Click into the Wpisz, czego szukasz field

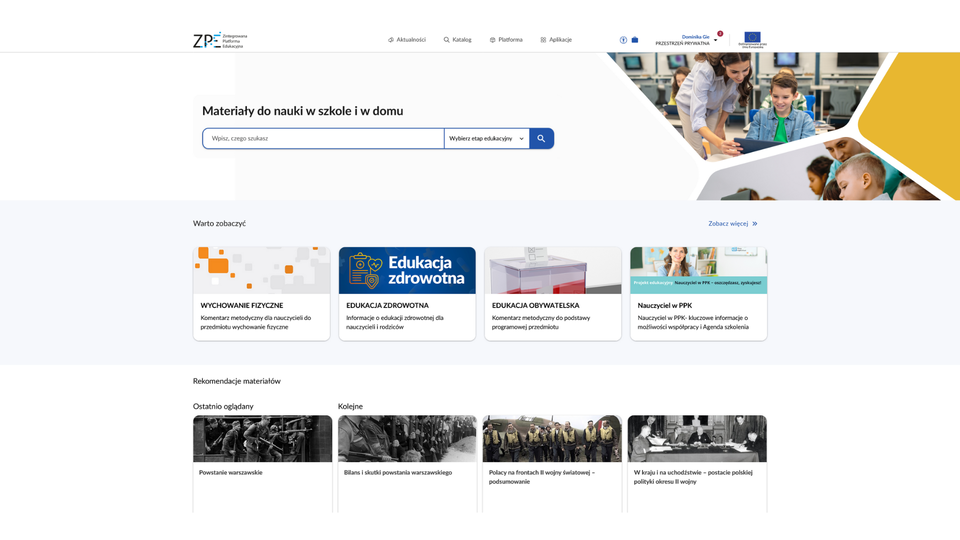pyautogui.click(x=323, y=139)
